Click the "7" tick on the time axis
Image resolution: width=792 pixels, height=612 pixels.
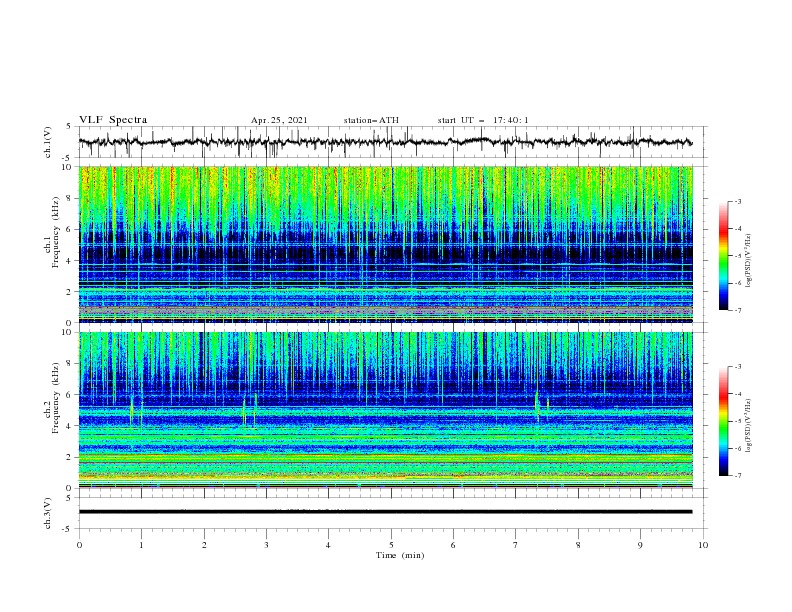tap(515, 545)
